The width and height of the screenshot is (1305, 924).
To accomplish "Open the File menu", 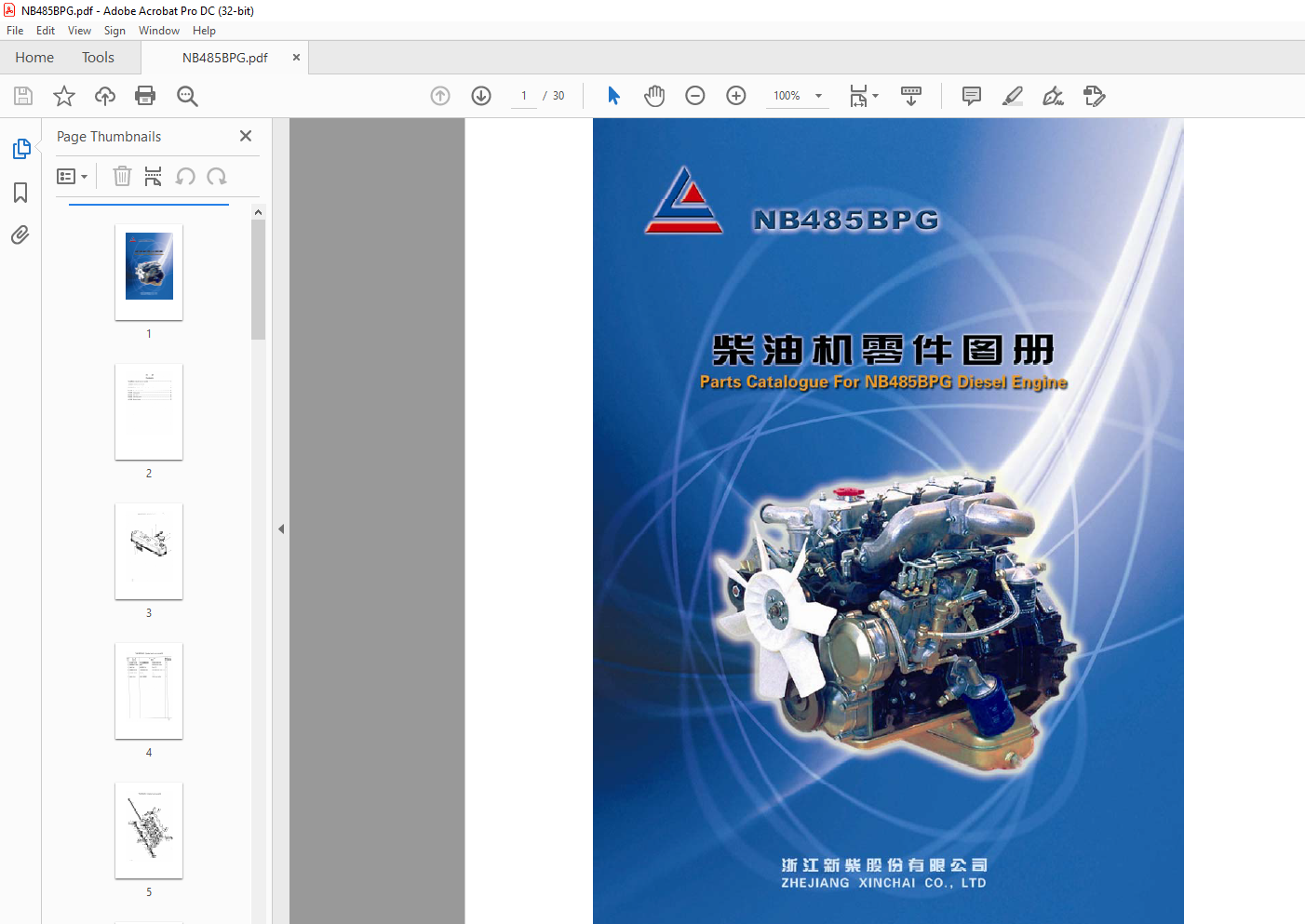I will [x=15, y=31].
